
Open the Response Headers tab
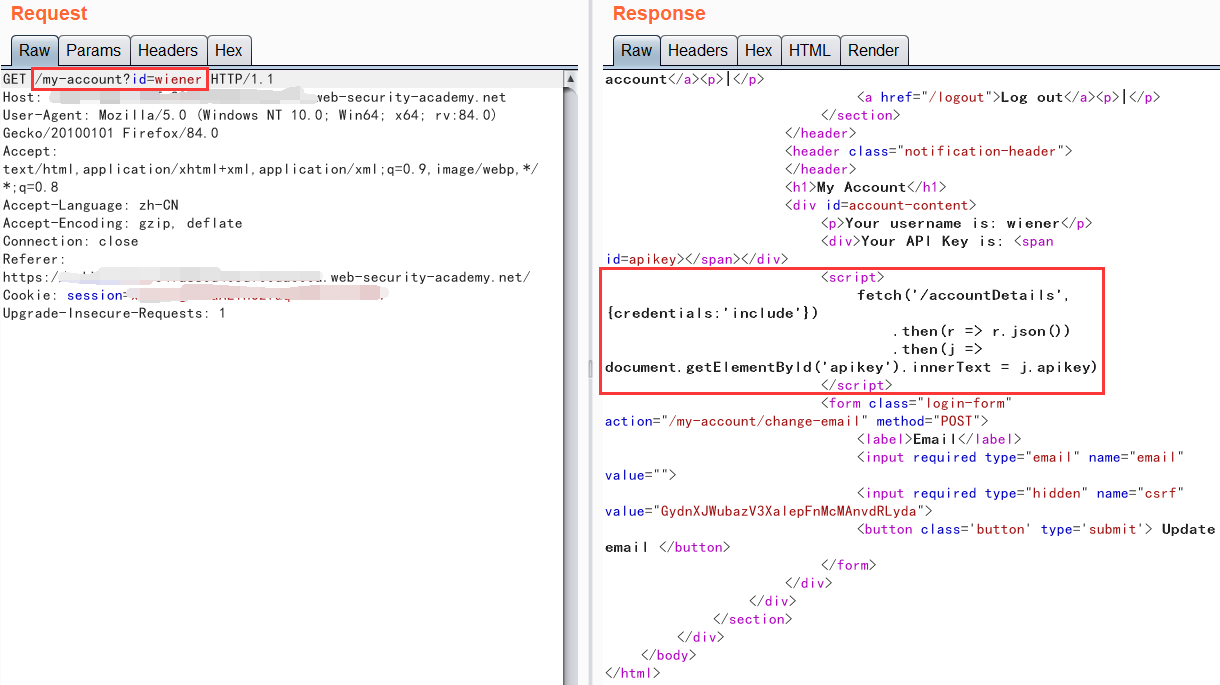(x=697, y=51)
